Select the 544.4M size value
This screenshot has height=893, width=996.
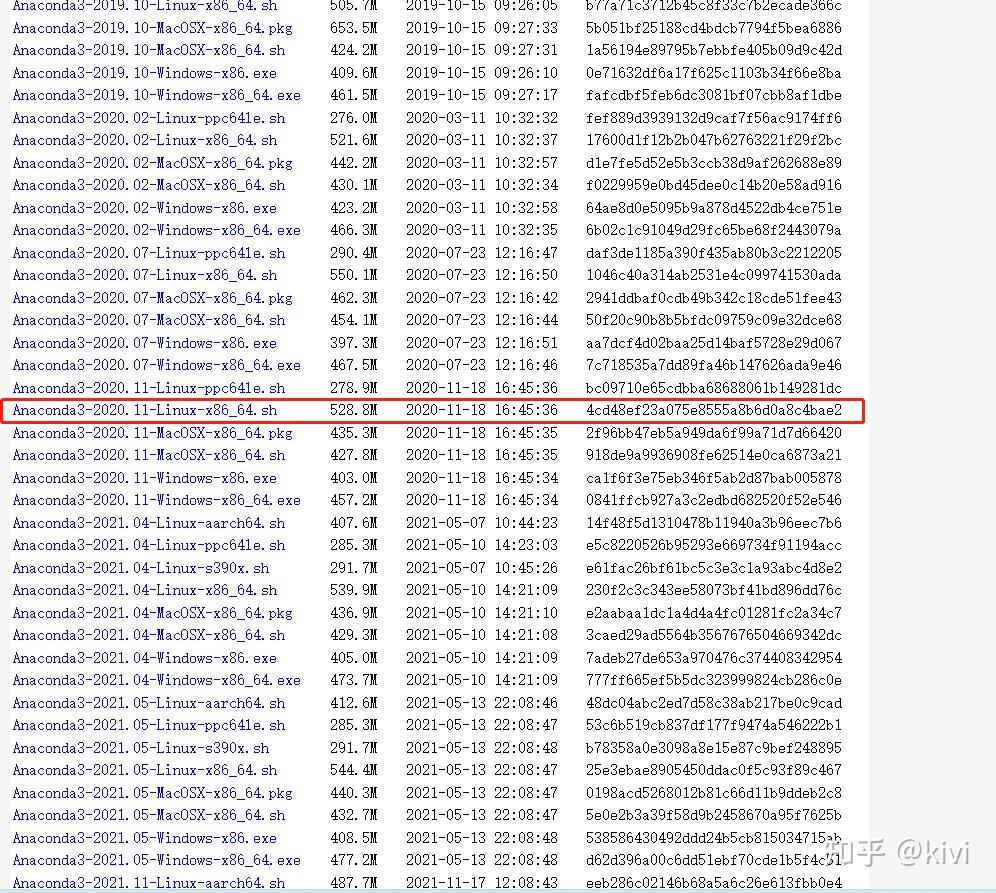(x=354, y=771)
